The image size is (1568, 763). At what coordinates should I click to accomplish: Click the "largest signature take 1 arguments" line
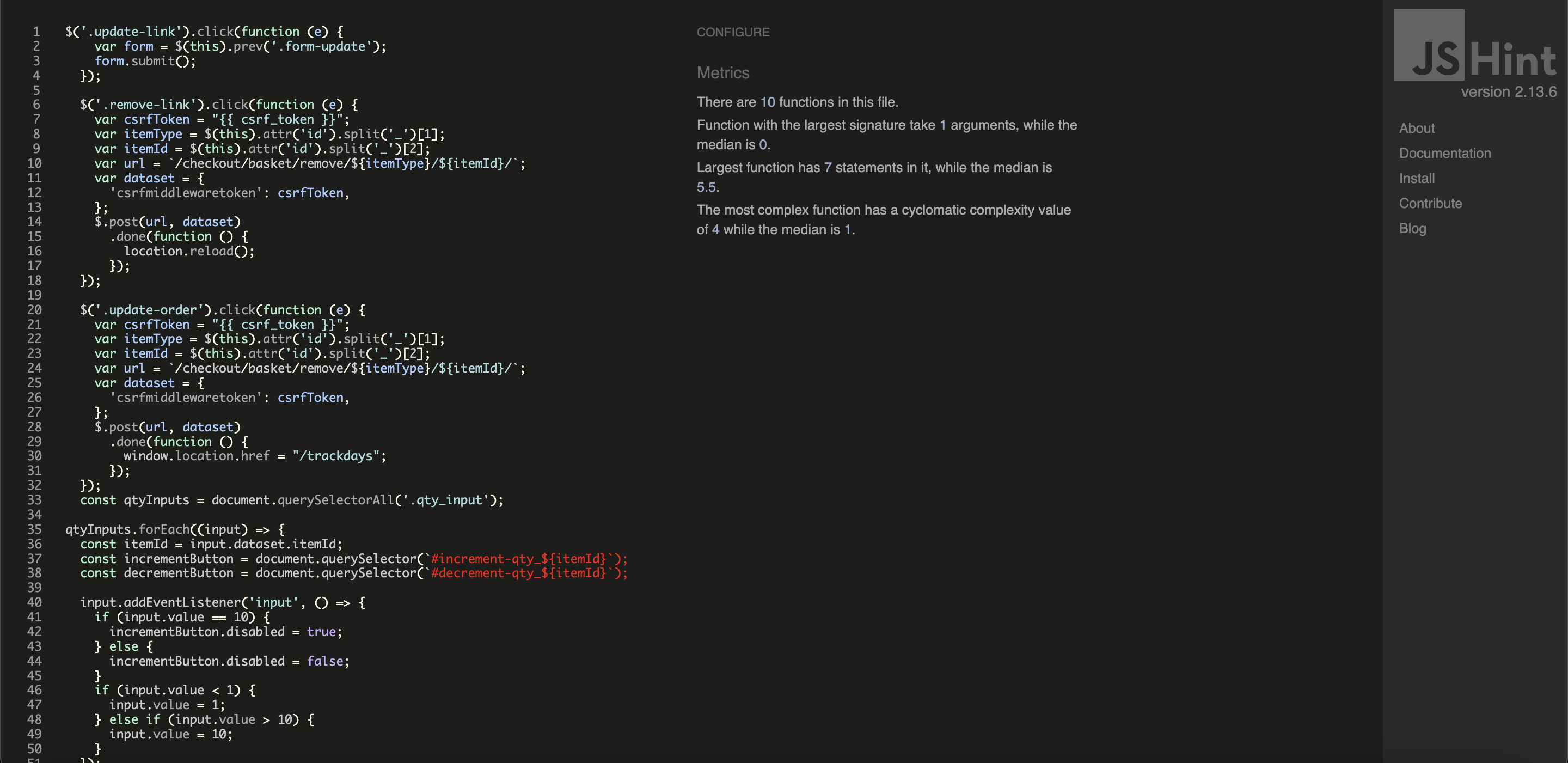click(886, 135)
